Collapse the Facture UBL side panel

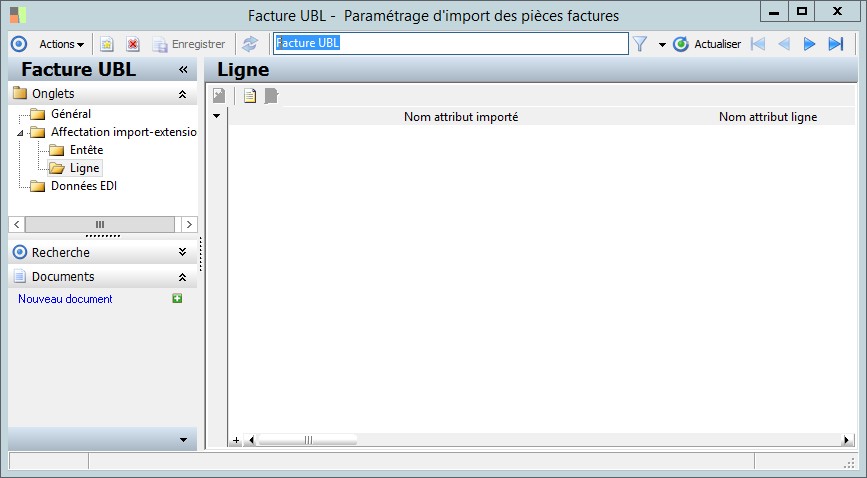[183, 70]
